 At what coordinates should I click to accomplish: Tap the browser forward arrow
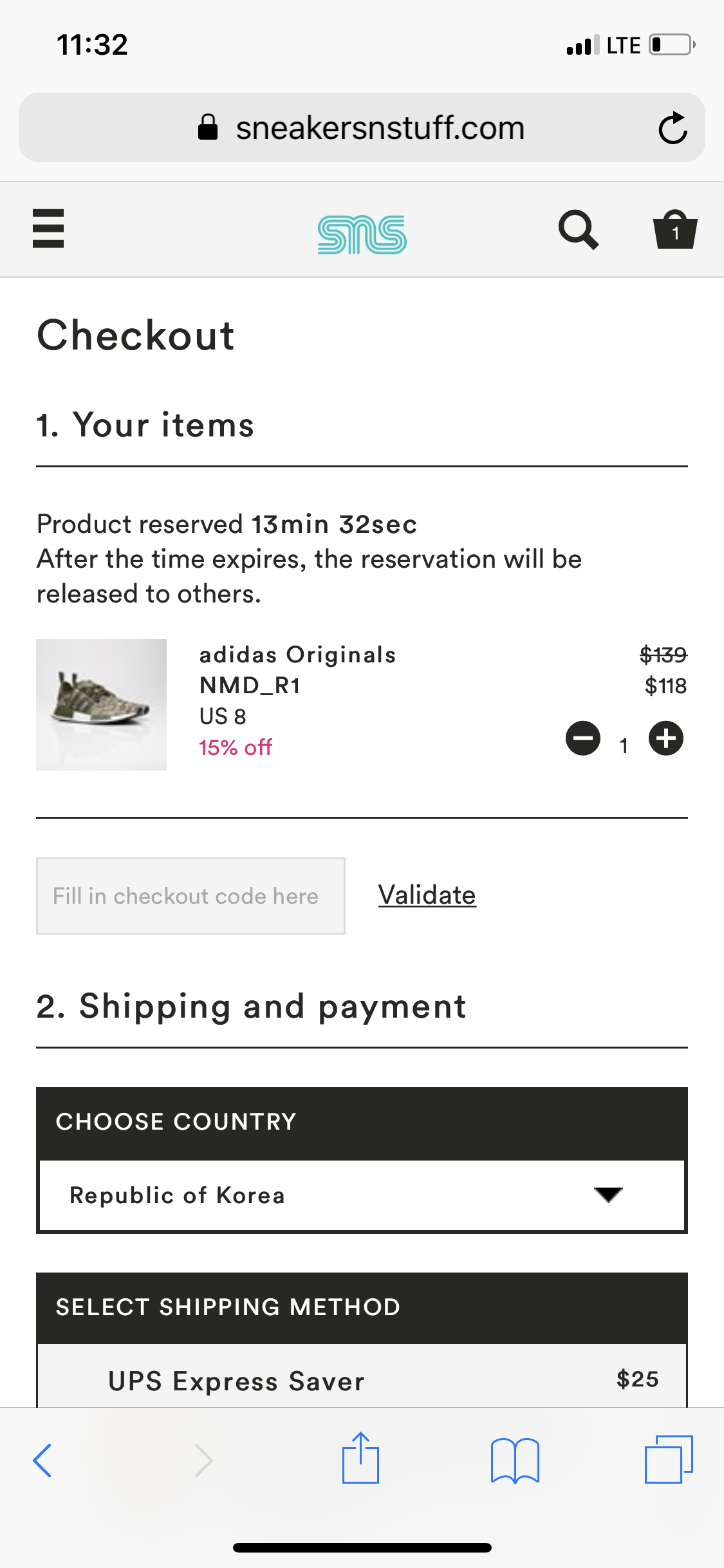click(x=203, y=1460)
